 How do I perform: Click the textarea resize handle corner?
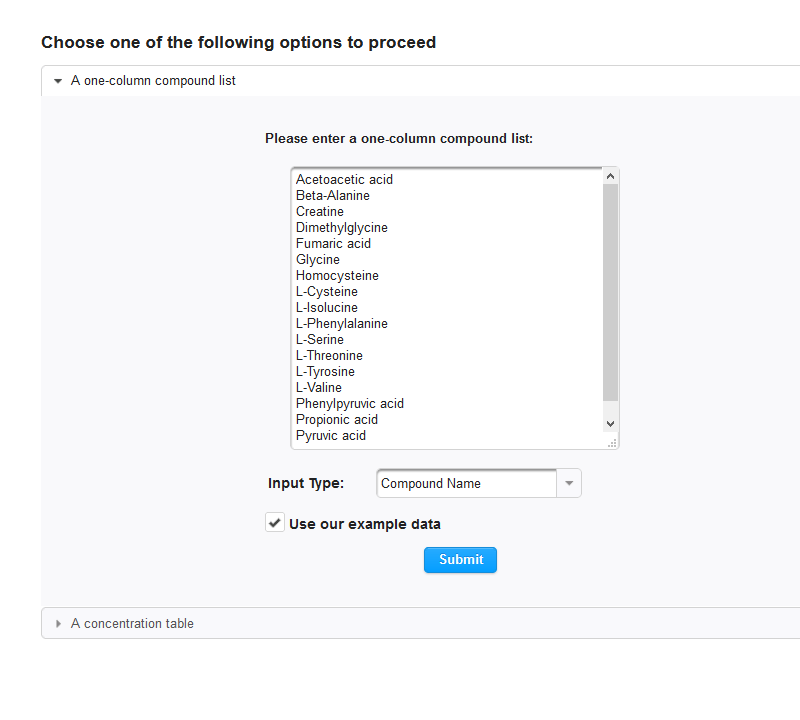coord(612,442)
